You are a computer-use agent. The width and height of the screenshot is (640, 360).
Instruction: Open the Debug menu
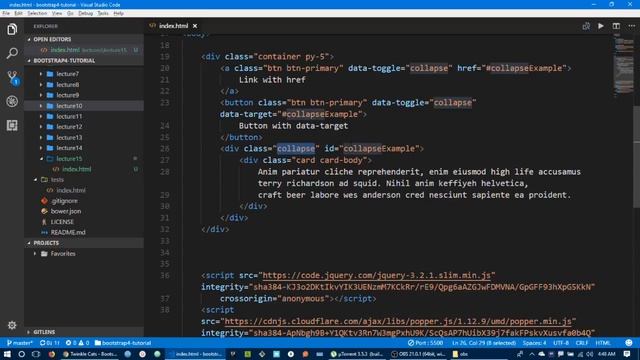[x=85, y=13]
